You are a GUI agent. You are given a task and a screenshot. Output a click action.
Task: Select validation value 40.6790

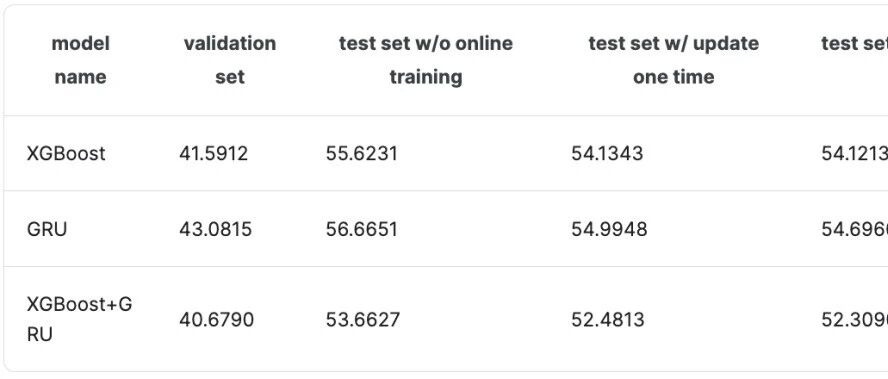pyautogui.click(x=216, y=320)
